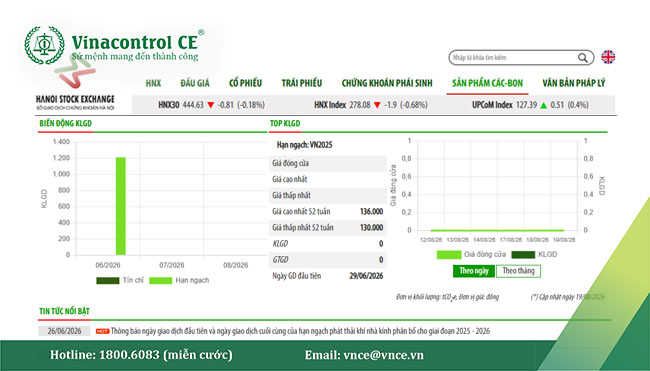Click date 29/06/2026 first trading day
The width and height of the screenshot is (650, 371).
tap(366, 276)
